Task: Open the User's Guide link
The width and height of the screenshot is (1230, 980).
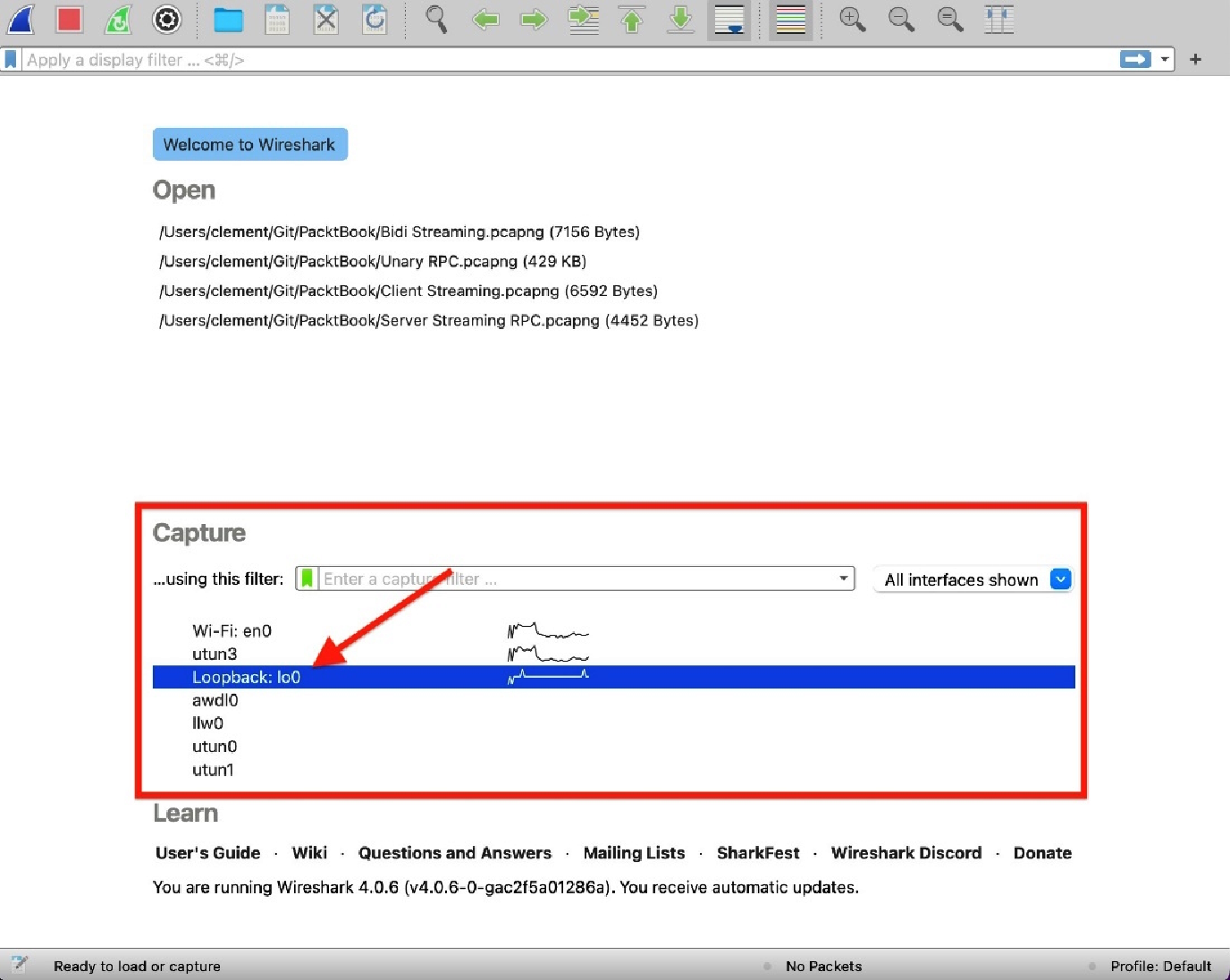Action: coord(208,853)
